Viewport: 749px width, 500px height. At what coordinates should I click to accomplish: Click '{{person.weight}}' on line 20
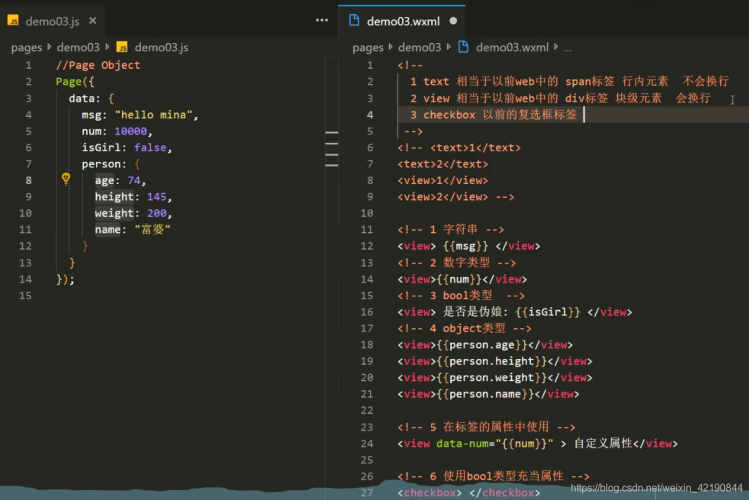(x=492, y=377)
